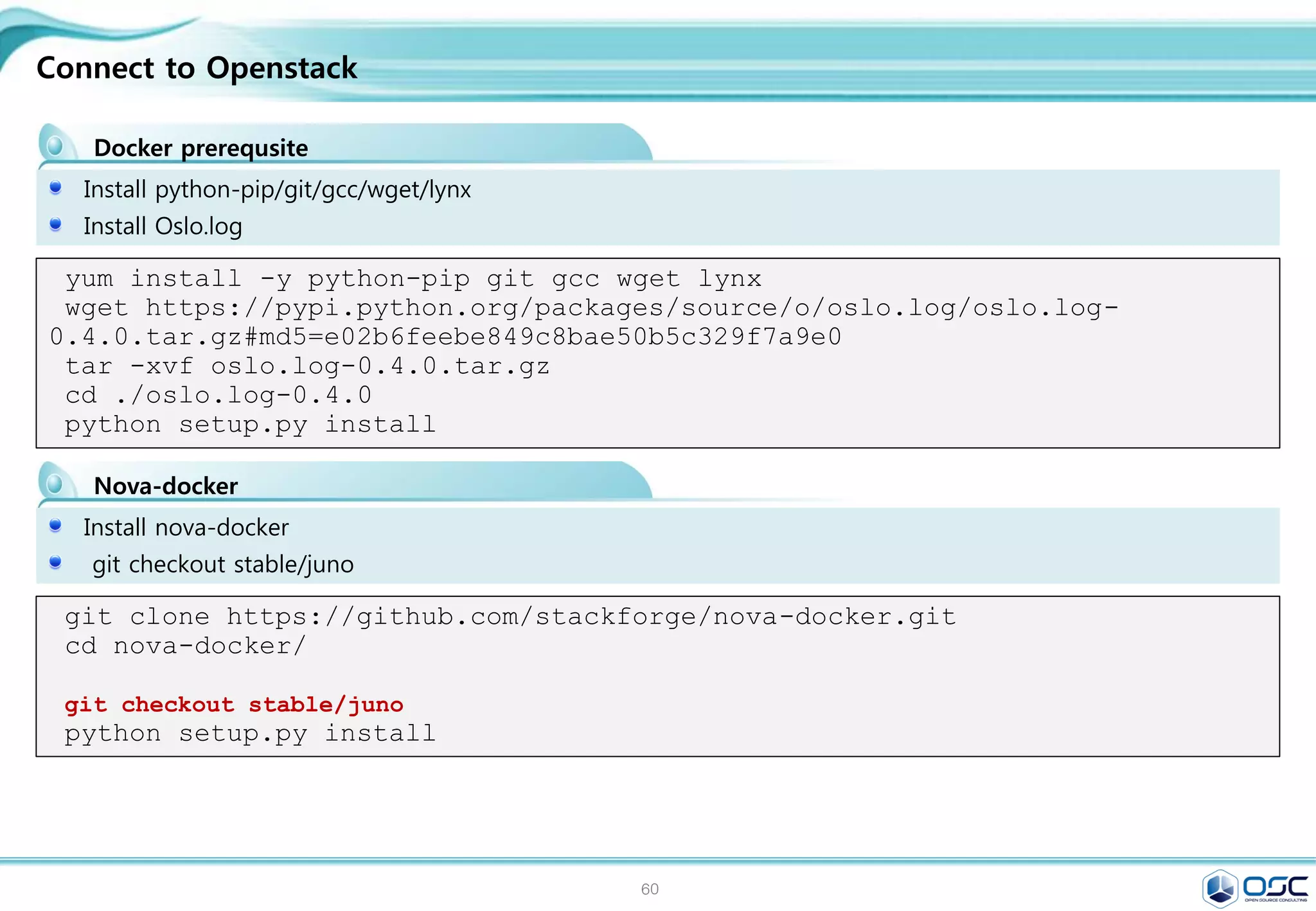
Task: Click the cd nova-docker/ command
Action: tap(185, 646)
